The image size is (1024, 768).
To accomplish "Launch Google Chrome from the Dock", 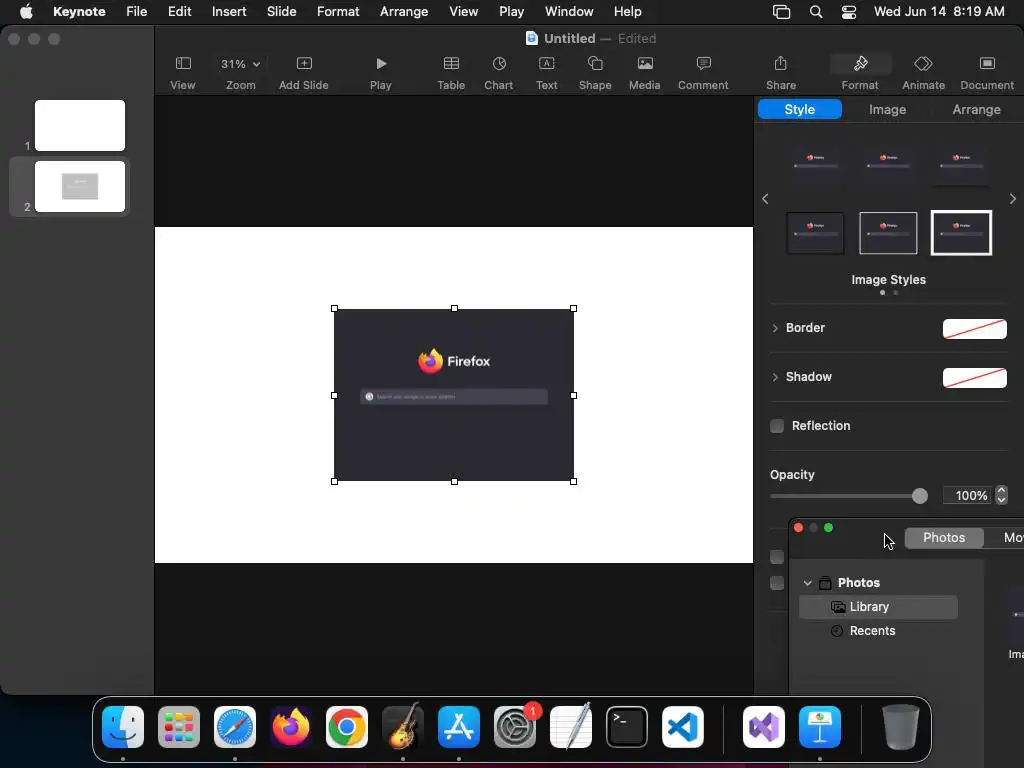I will click(x=347, y=727).
